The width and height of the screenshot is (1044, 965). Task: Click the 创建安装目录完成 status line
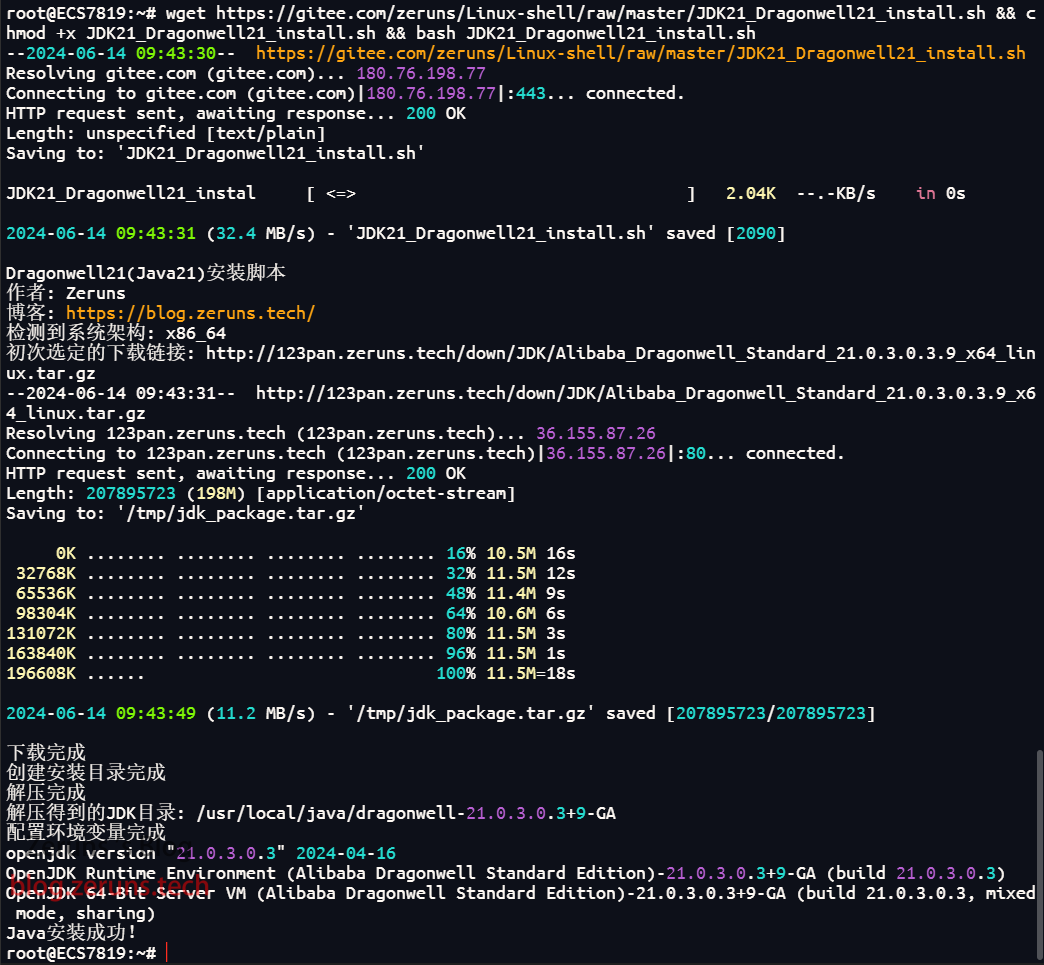click(x=86, y=773)
